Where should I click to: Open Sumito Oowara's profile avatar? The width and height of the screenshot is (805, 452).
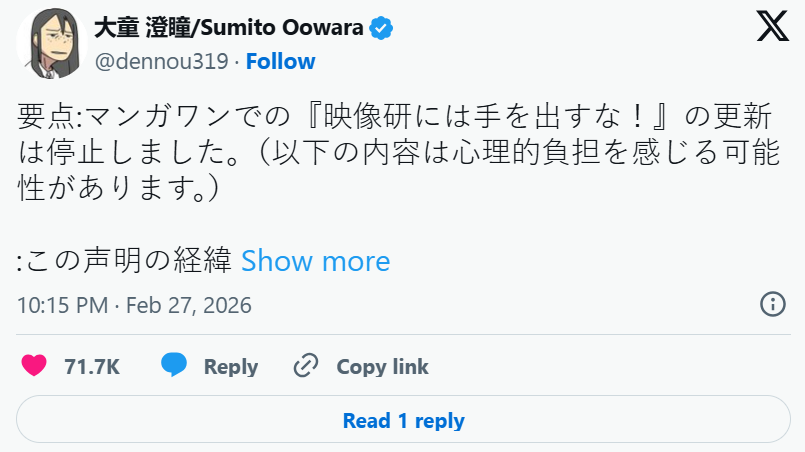(x=49, y=47)
